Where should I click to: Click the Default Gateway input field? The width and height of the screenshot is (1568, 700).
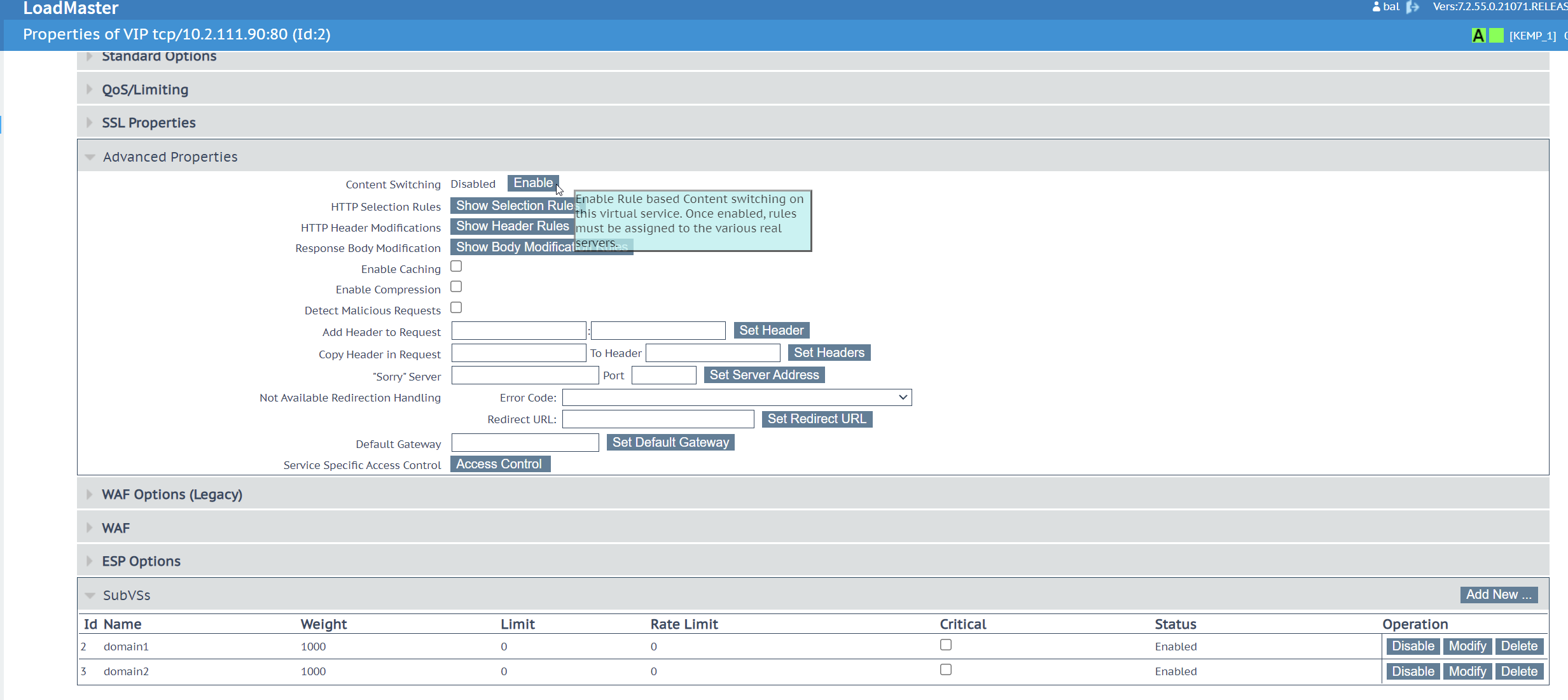[x=525, y=442]
